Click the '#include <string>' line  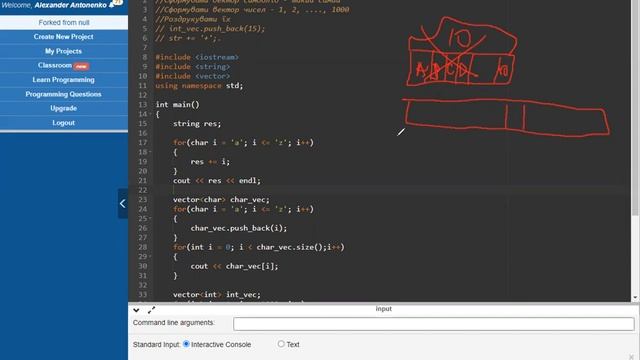(193, 67)
